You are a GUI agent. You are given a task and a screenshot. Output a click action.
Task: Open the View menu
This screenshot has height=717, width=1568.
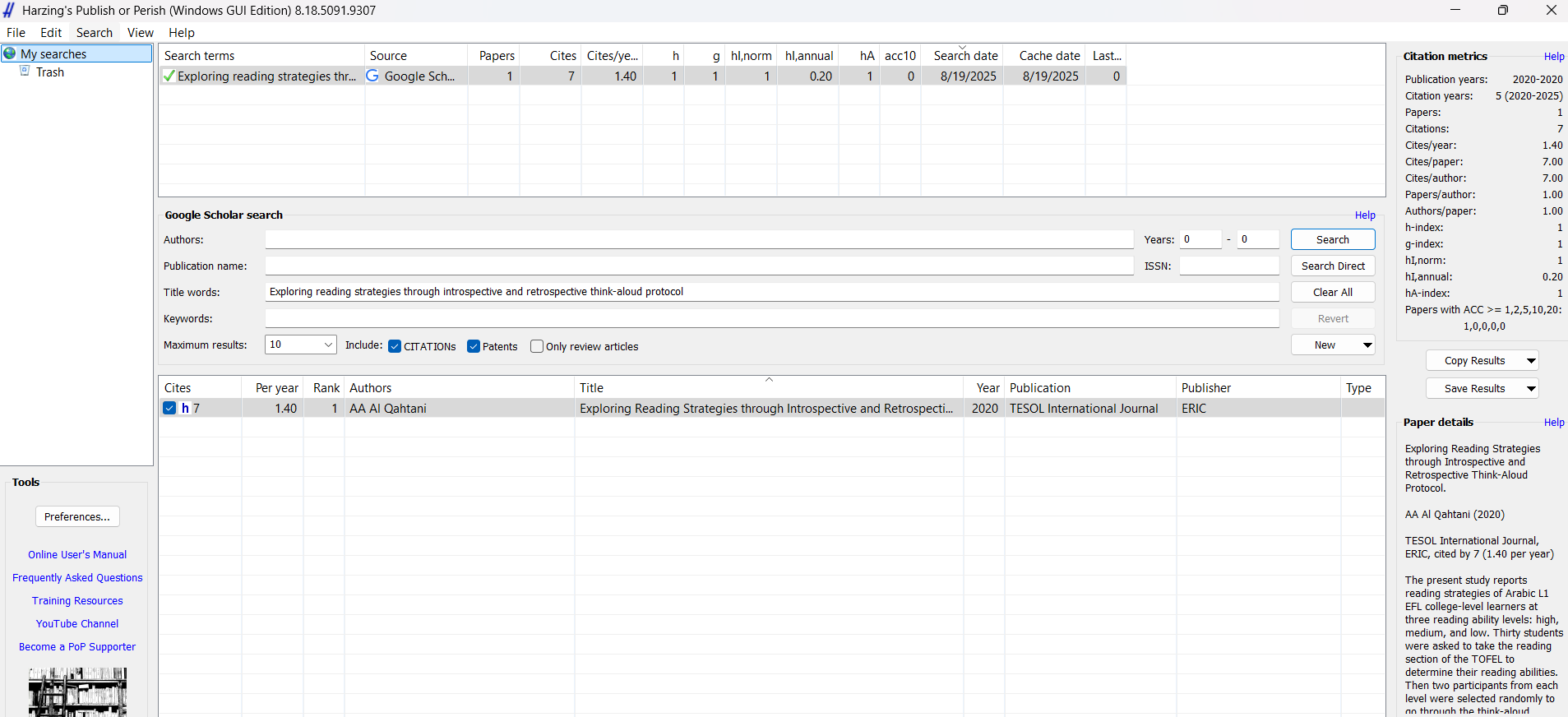(141, 33)
